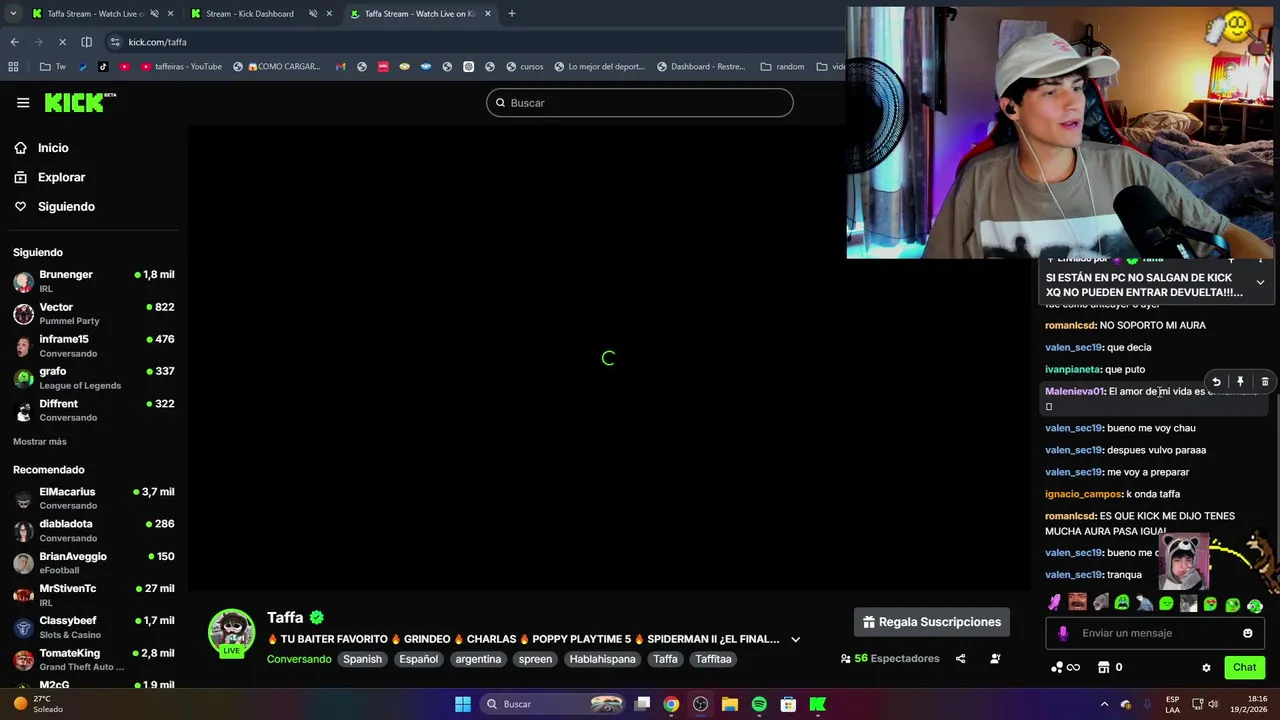Open the chat shop icon

pos(1104,667)
